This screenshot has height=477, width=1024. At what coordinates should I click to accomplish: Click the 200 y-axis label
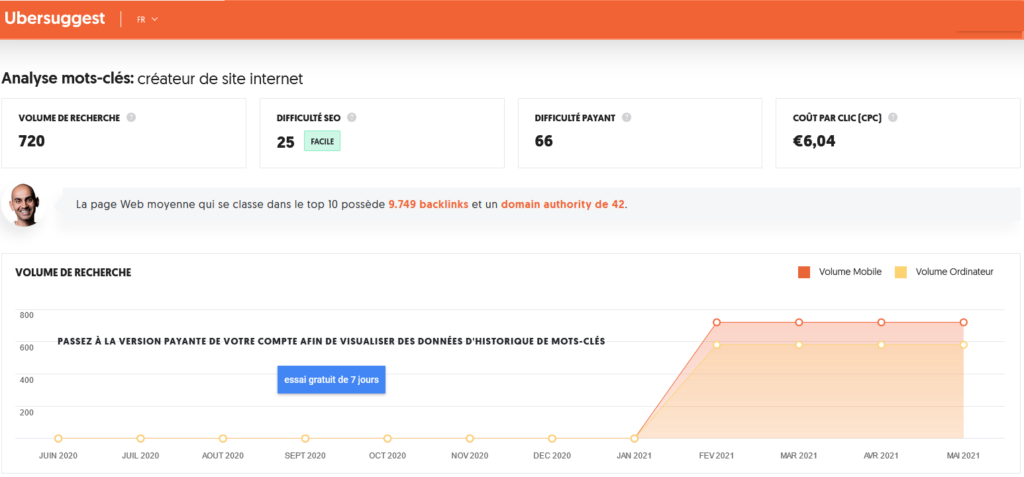(27, 412)
